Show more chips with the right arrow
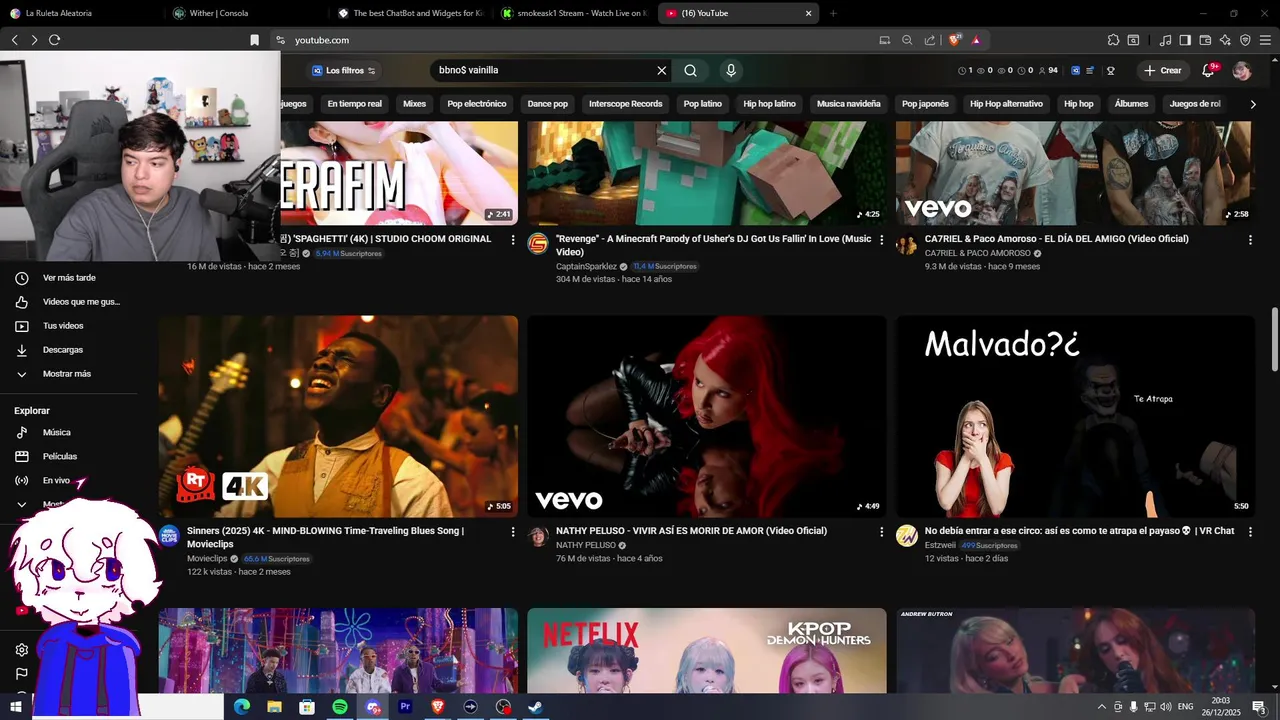The width and height of the screenshot is (1280, 720). pyautogui.click(x=1253, y=104)
